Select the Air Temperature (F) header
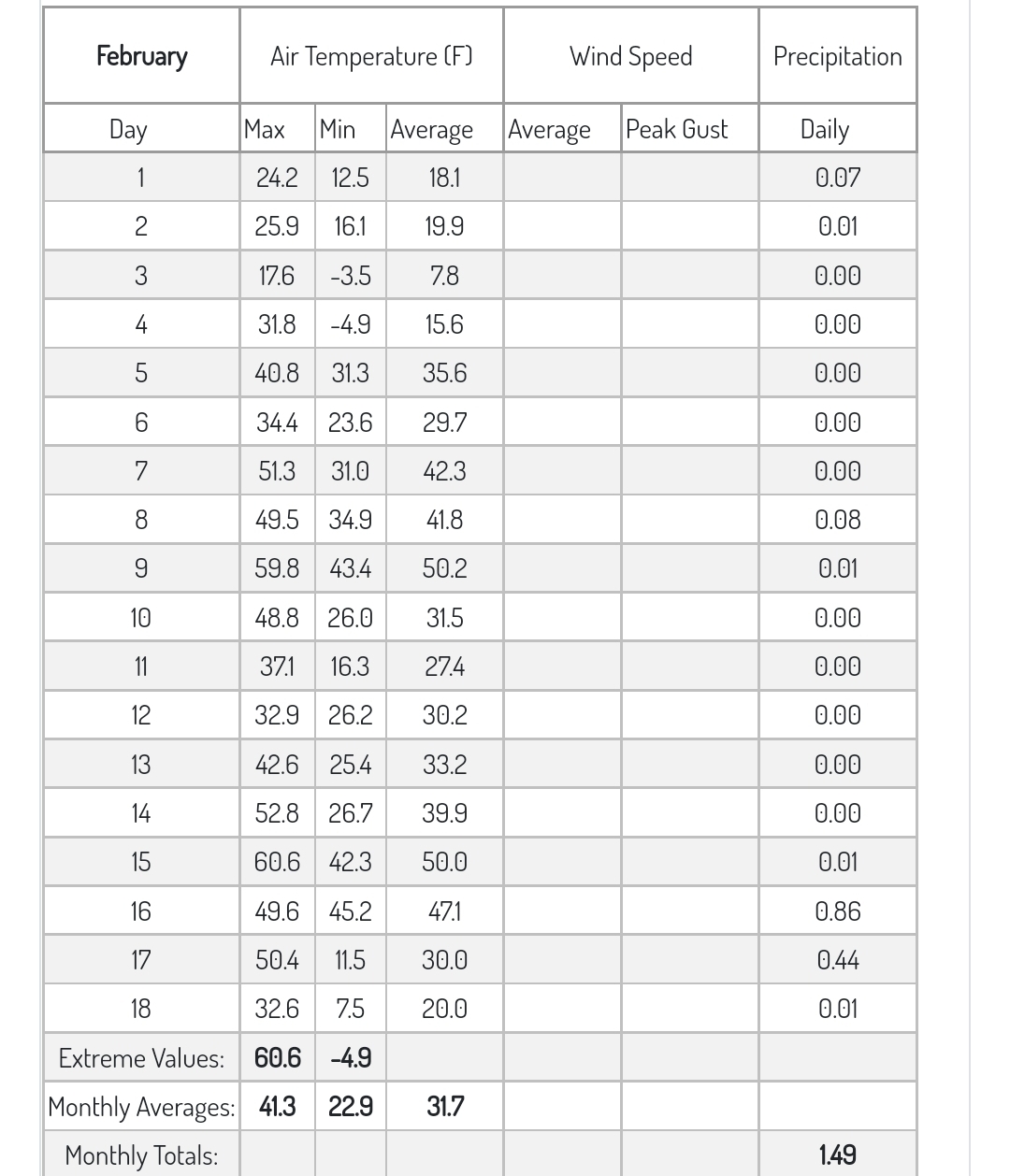 [x=371, y=56]
